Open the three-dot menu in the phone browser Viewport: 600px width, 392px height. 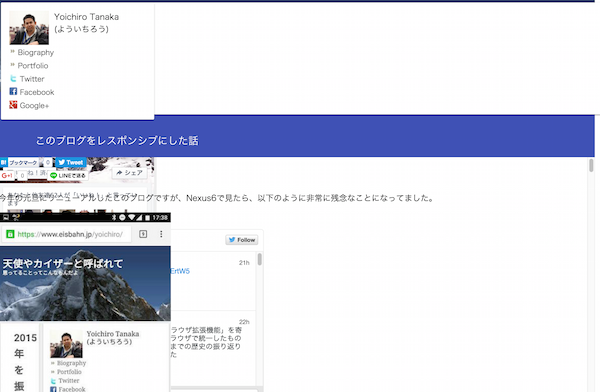pos(161,234)
